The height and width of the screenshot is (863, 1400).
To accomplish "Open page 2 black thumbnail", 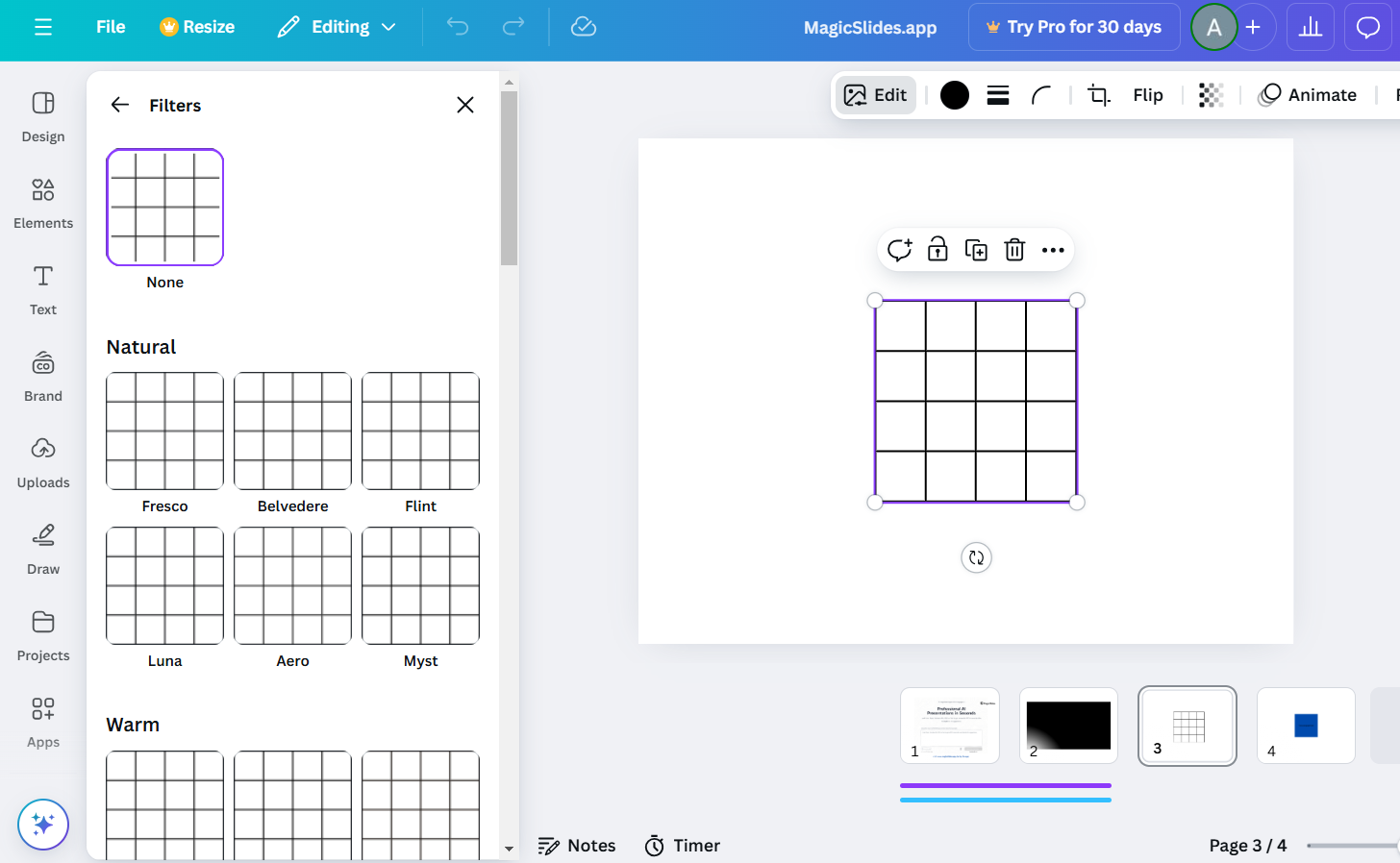I will 1068,726.
